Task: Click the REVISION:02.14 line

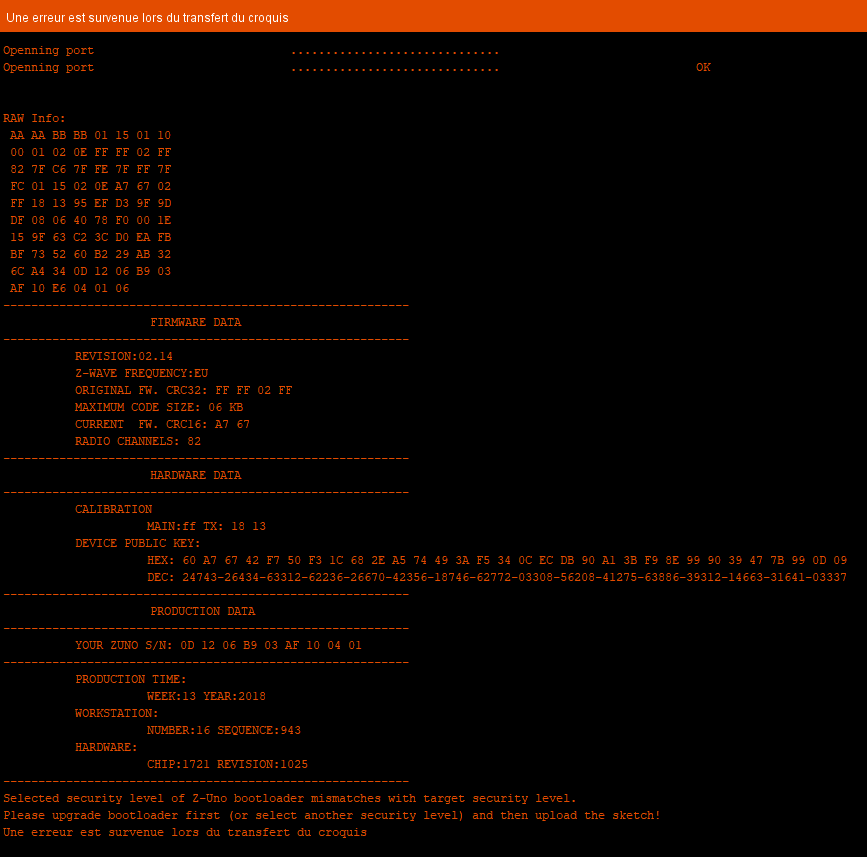Action: point(123,357)
